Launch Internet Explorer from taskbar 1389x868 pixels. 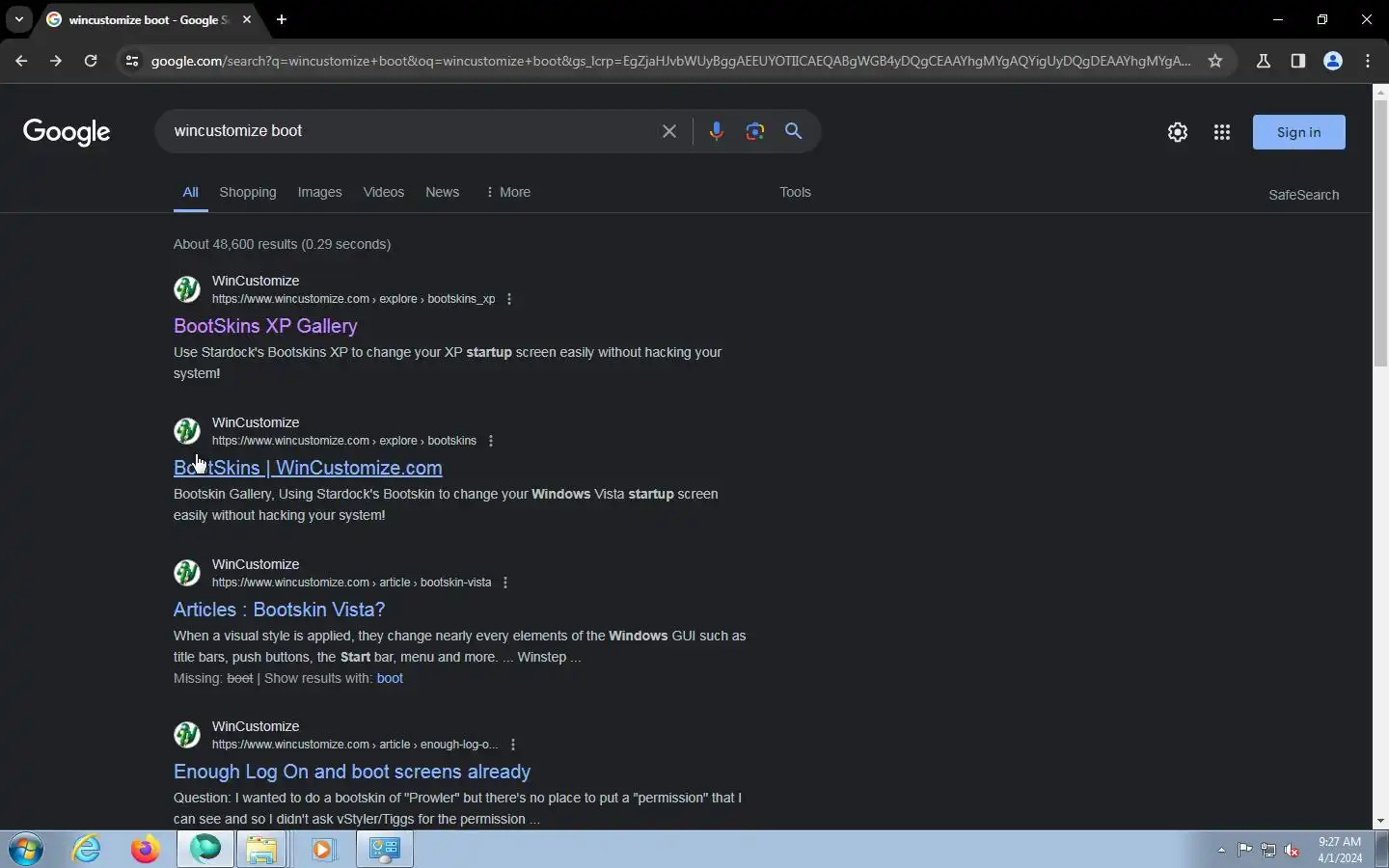point(88,850)
